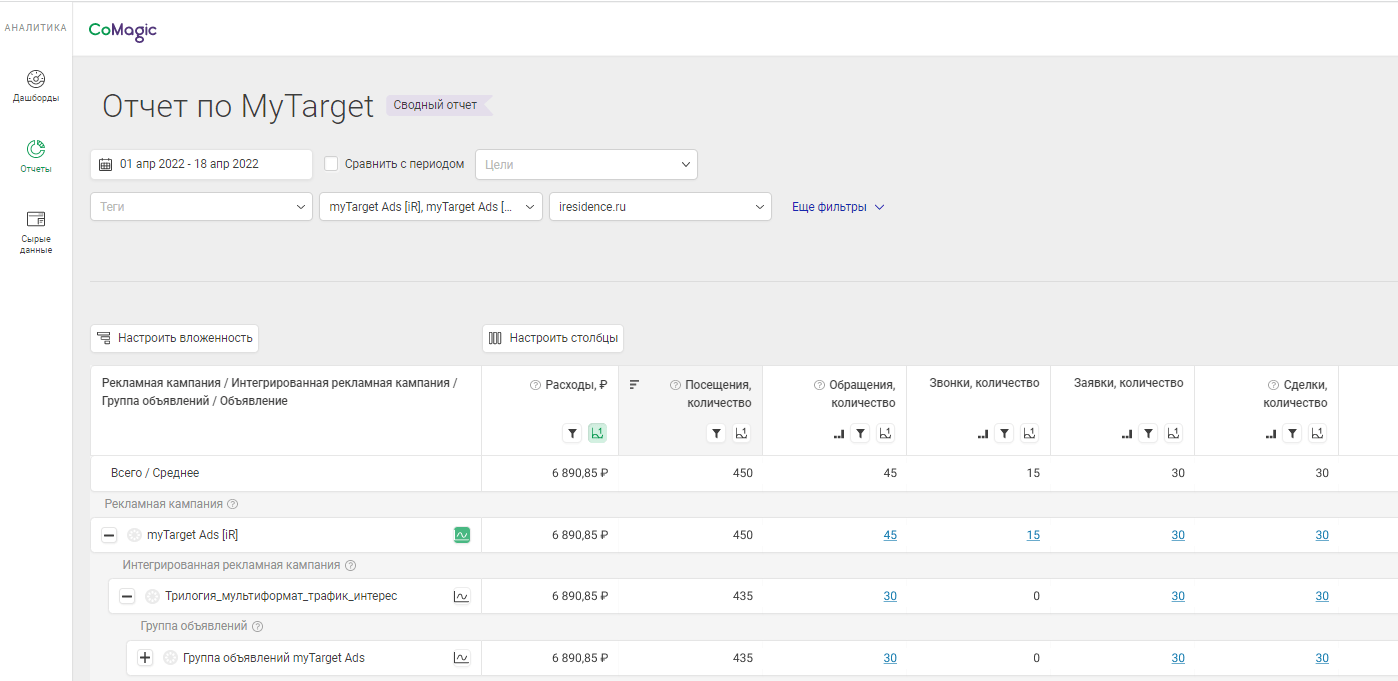Screen dimensions: 1398x681
Task: Click the filter icon in Заявки column
Action: tap(1148, 433)
